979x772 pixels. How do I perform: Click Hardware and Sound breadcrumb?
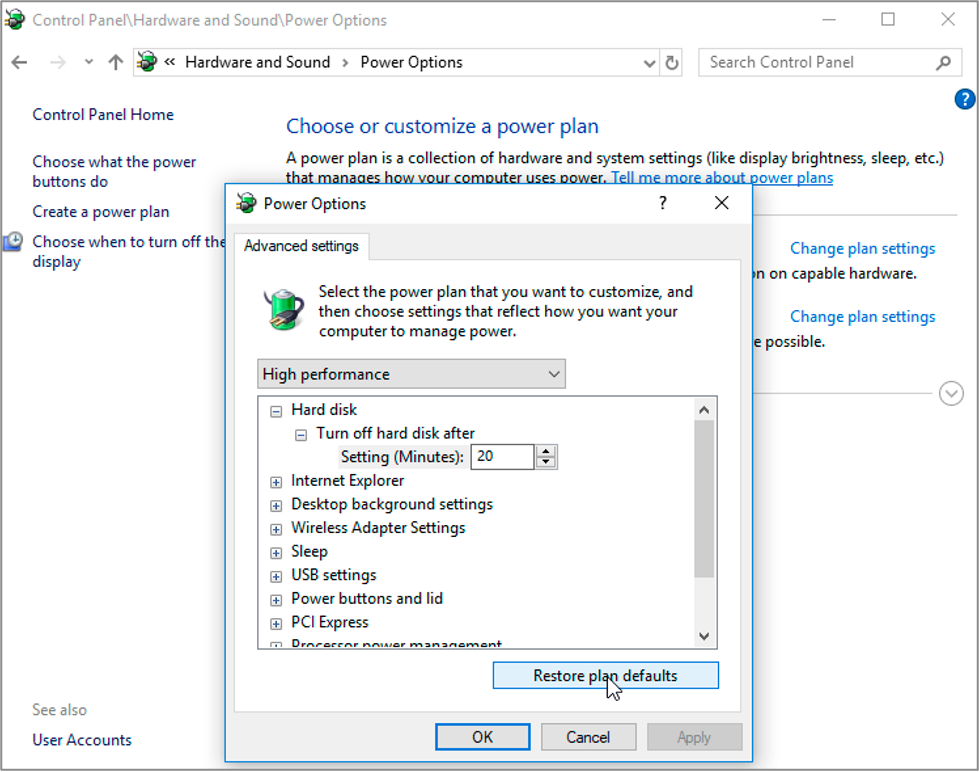click(x=257, y=62)
